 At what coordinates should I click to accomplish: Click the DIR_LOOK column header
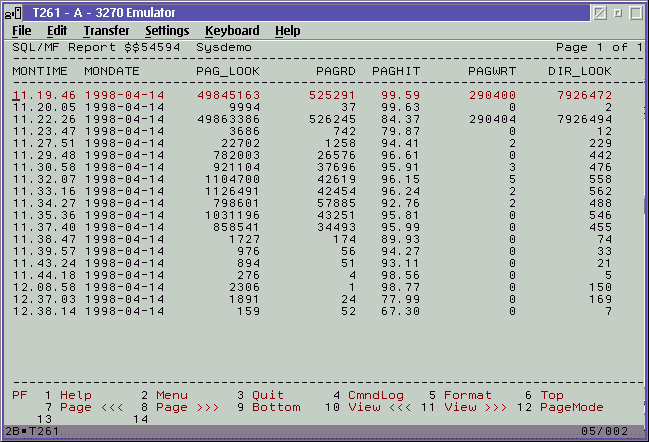coord(580,71)
